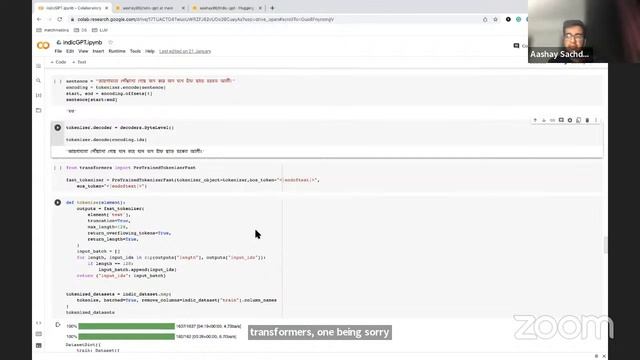The width and height of the screenshot is (640, 360).
Task: Open the Insert menu
Action: [98, 51]
